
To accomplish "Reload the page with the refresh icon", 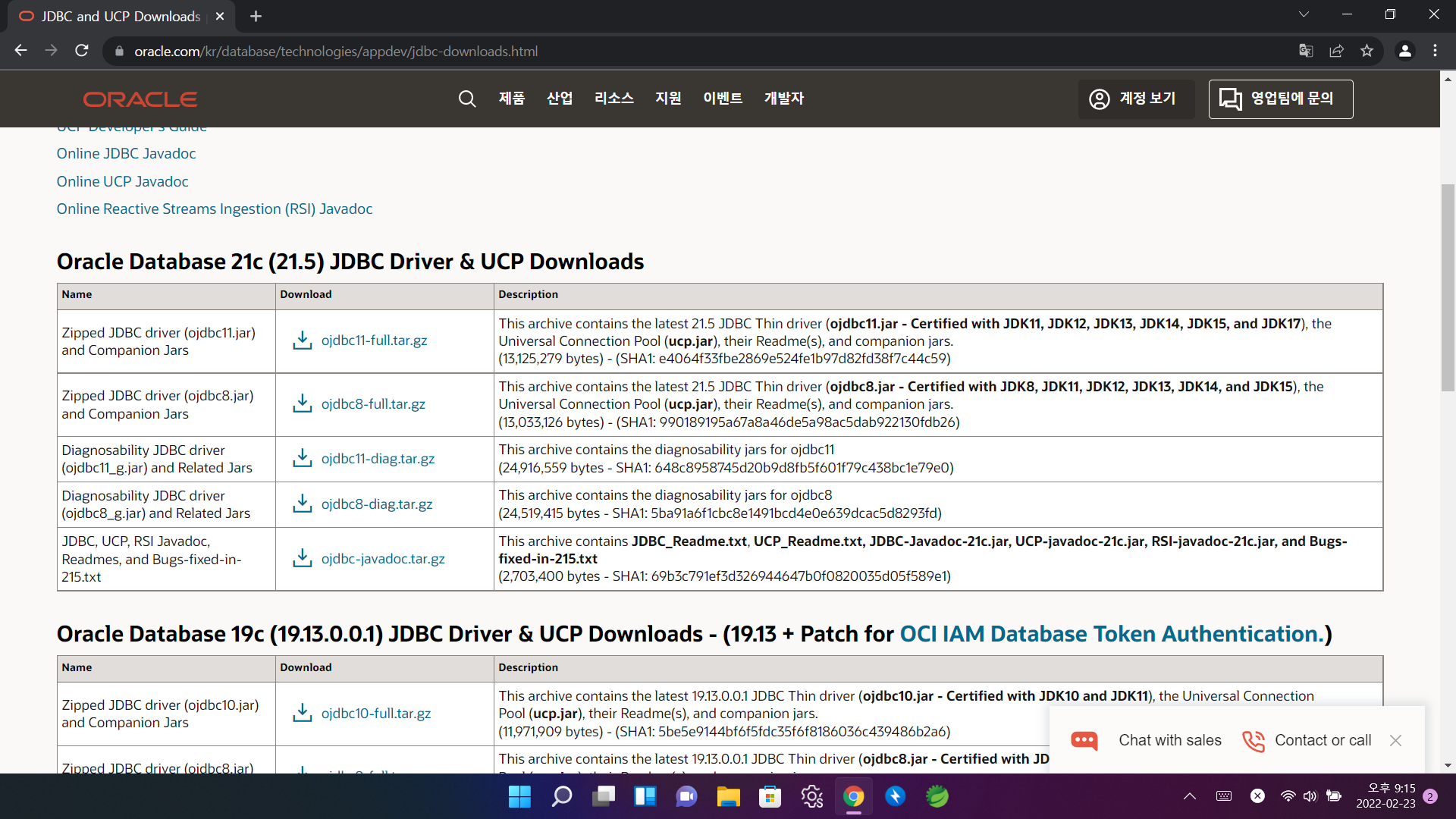I will [x=82, y=51].
